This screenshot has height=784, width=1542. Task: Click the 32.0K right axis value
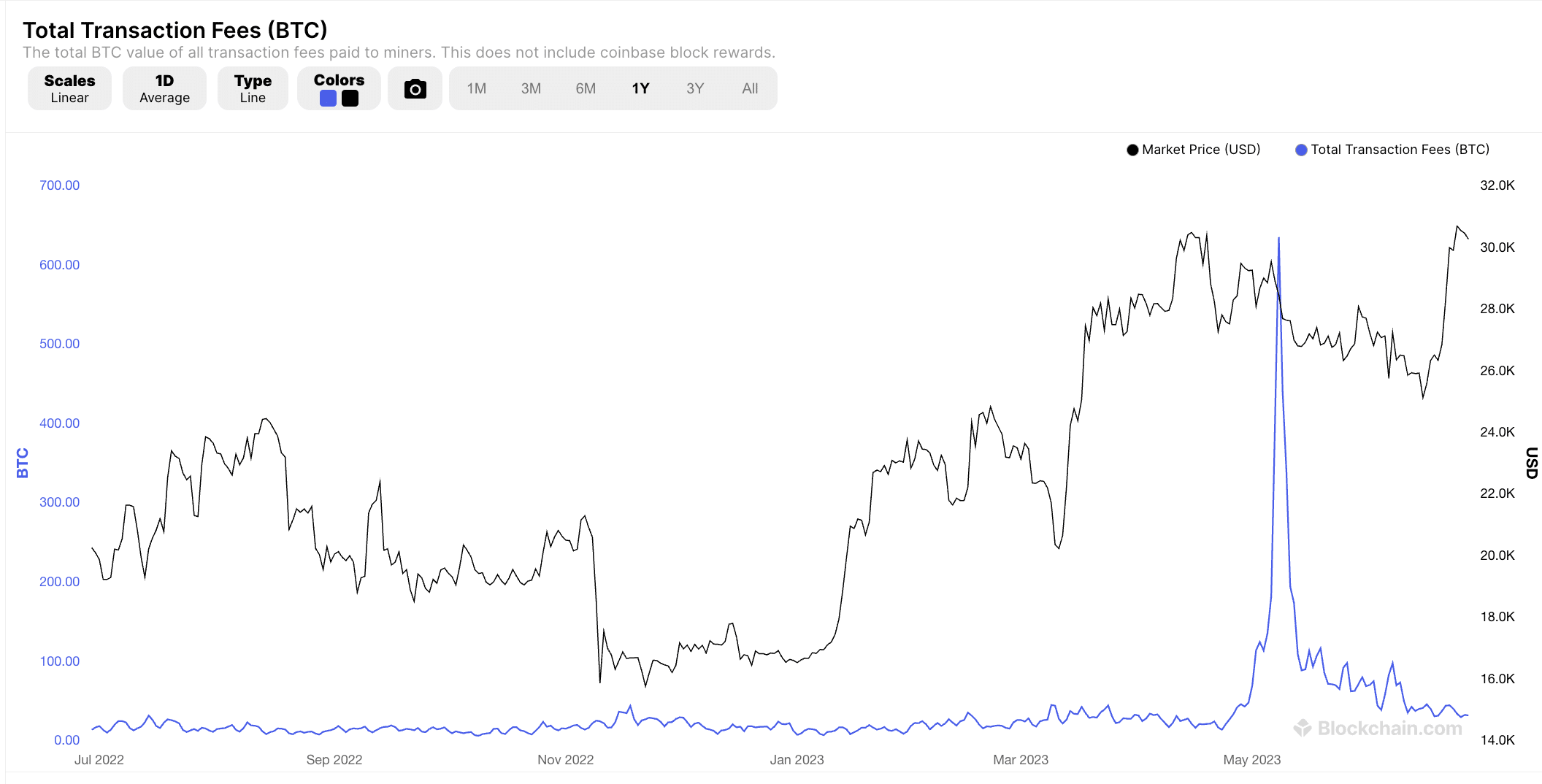point(1497,185)
